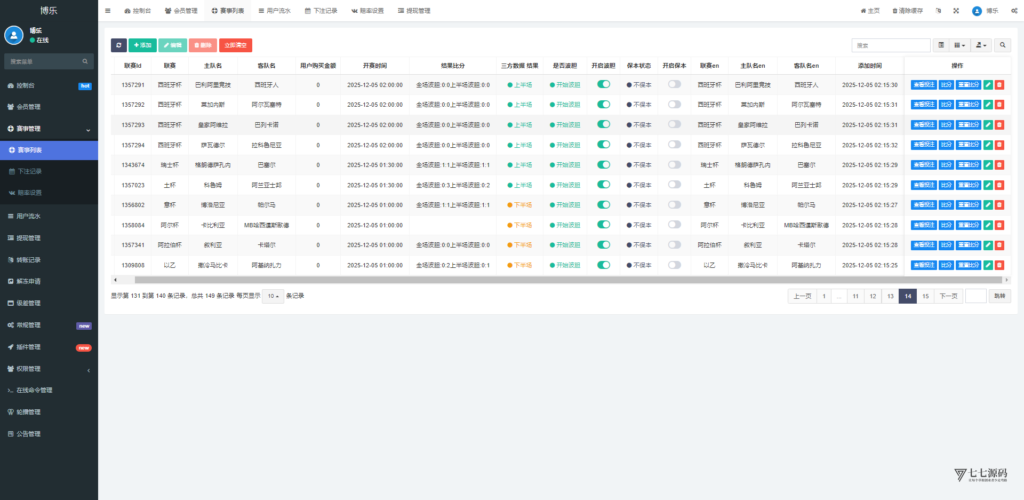Click the 上一页 previous page button
Viewport: 1024px width, 500px height.
[803, 296]
